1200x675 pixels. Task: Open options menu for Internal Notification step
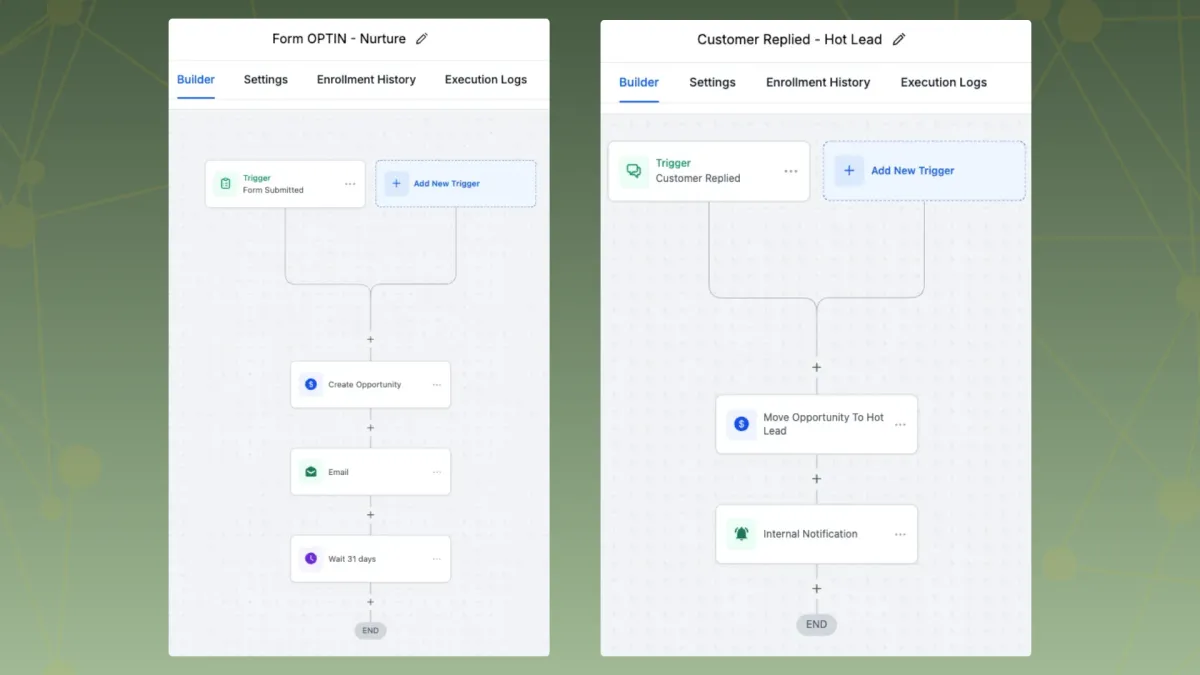coord(900,534)
